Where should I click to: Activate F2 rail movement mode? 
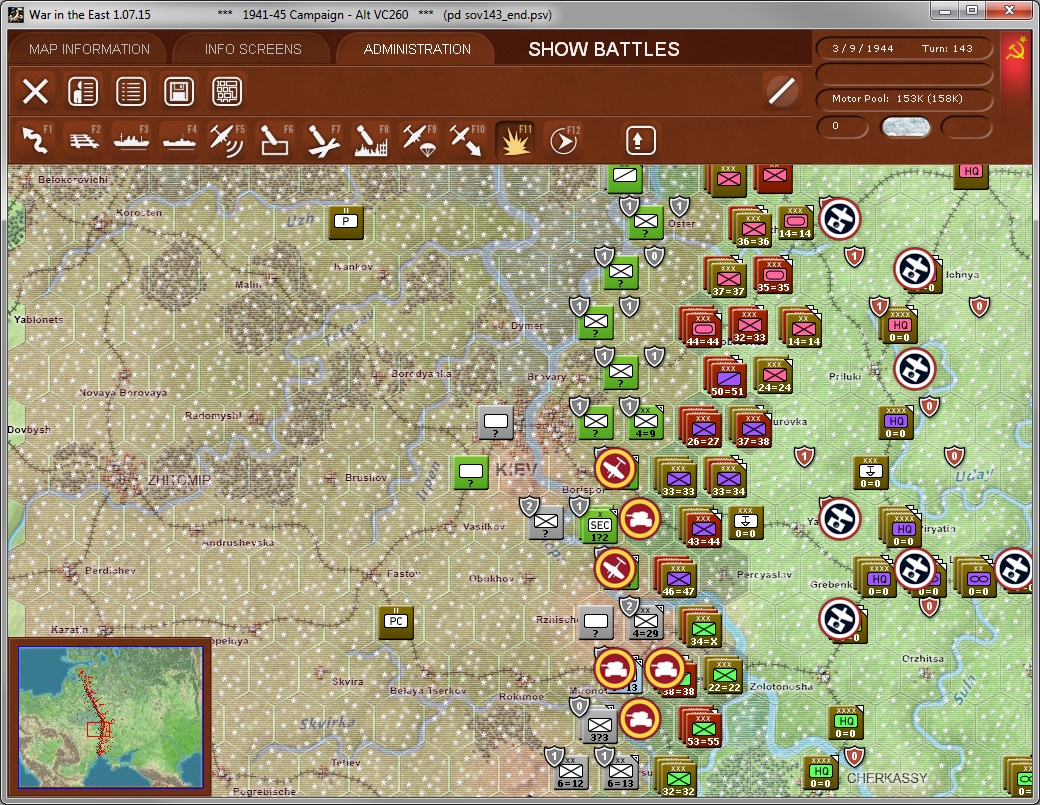84,139
